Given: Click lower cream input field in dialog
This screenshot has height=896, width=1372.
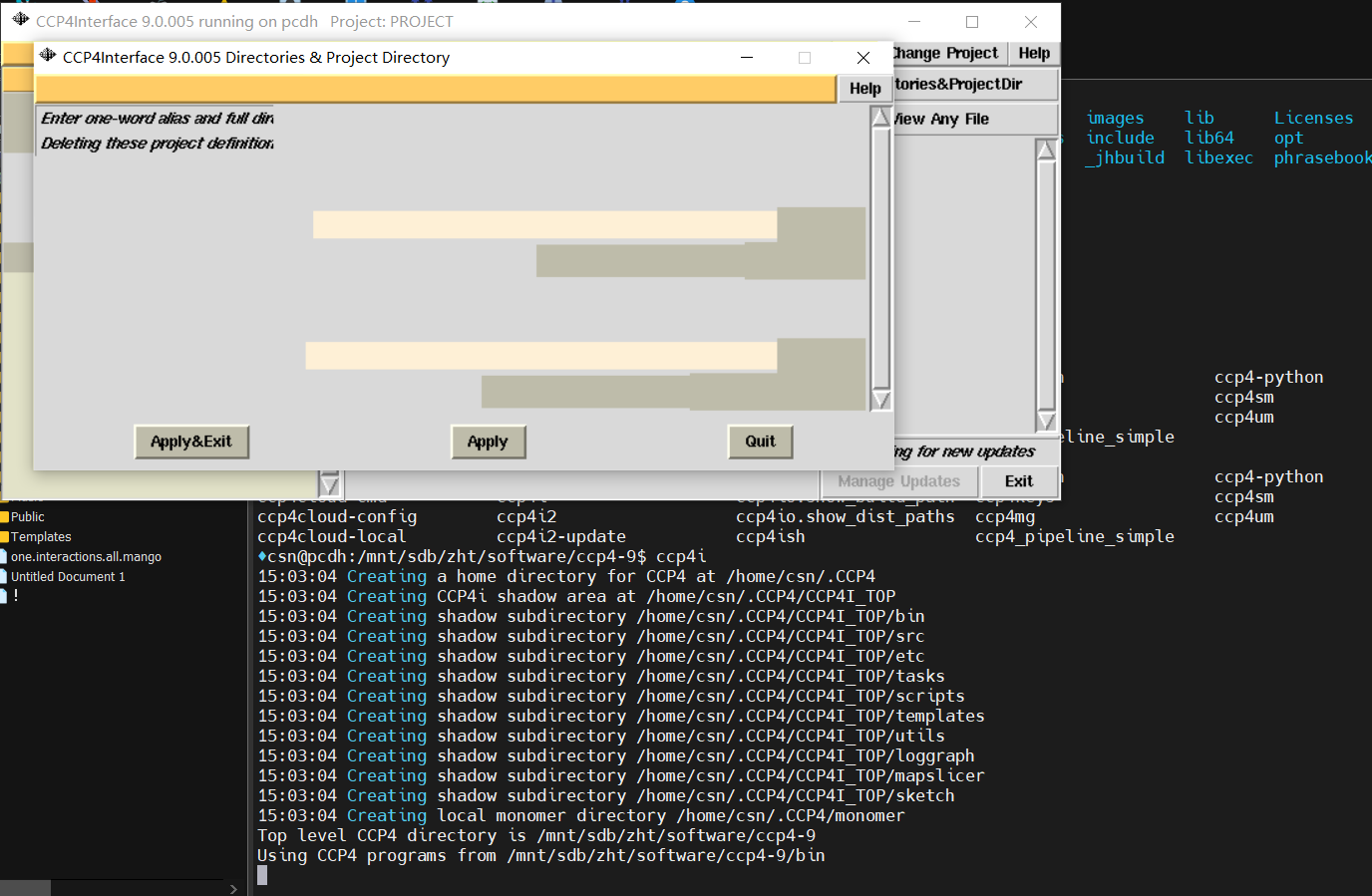Looking at the screenshot, I should pos(540,356).
